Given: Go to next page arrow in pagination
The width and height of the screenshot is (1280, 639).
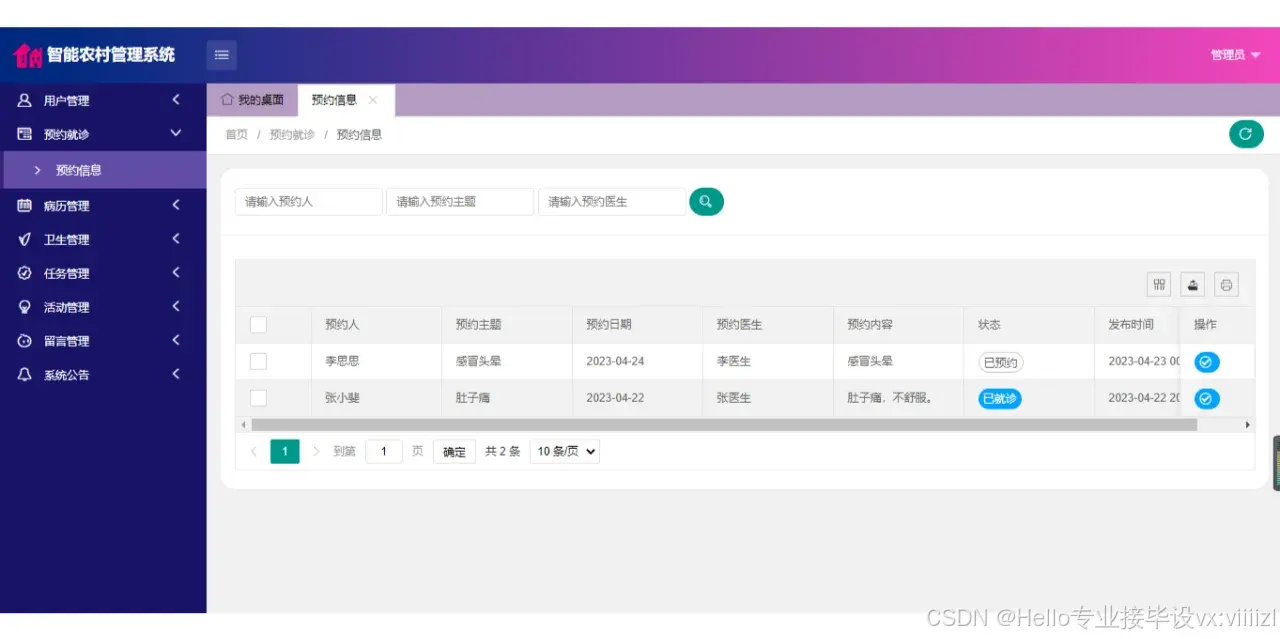Looking at the screenshot, I should click(316, 452).
